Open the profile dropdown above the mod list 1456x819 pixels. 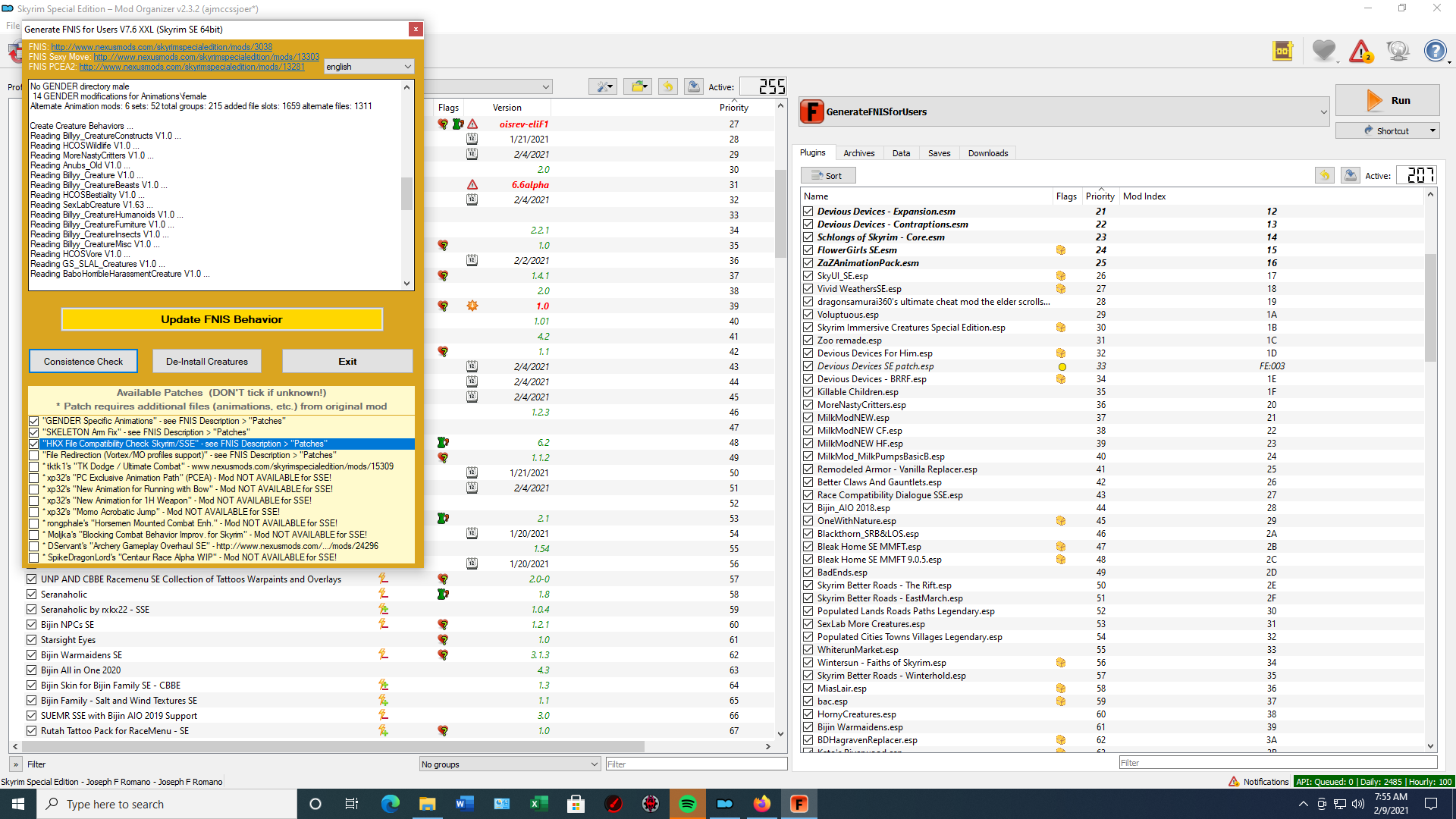pyautogui.click(x=487, y=86)
